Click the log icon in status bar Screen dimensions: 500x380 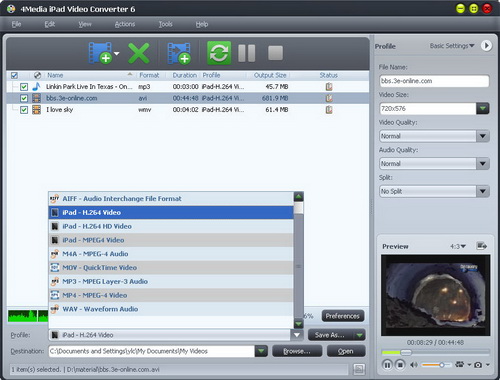pos(359,369)
